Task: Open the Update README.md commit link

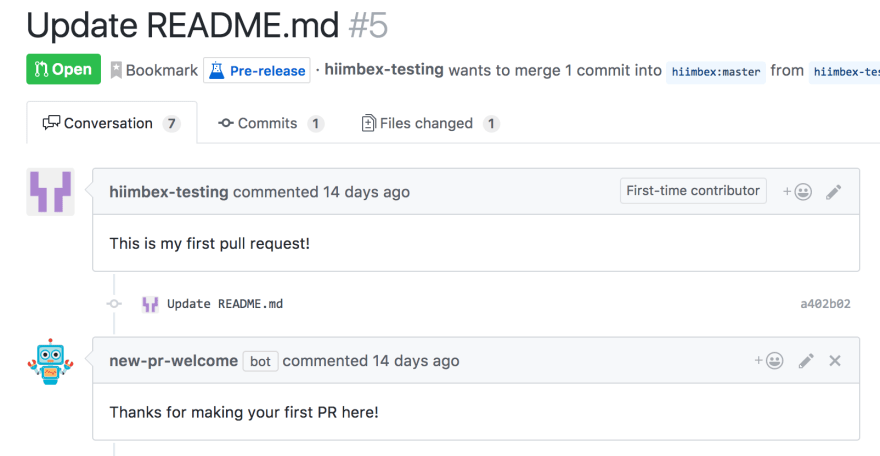Action: [x=224, y=304]
